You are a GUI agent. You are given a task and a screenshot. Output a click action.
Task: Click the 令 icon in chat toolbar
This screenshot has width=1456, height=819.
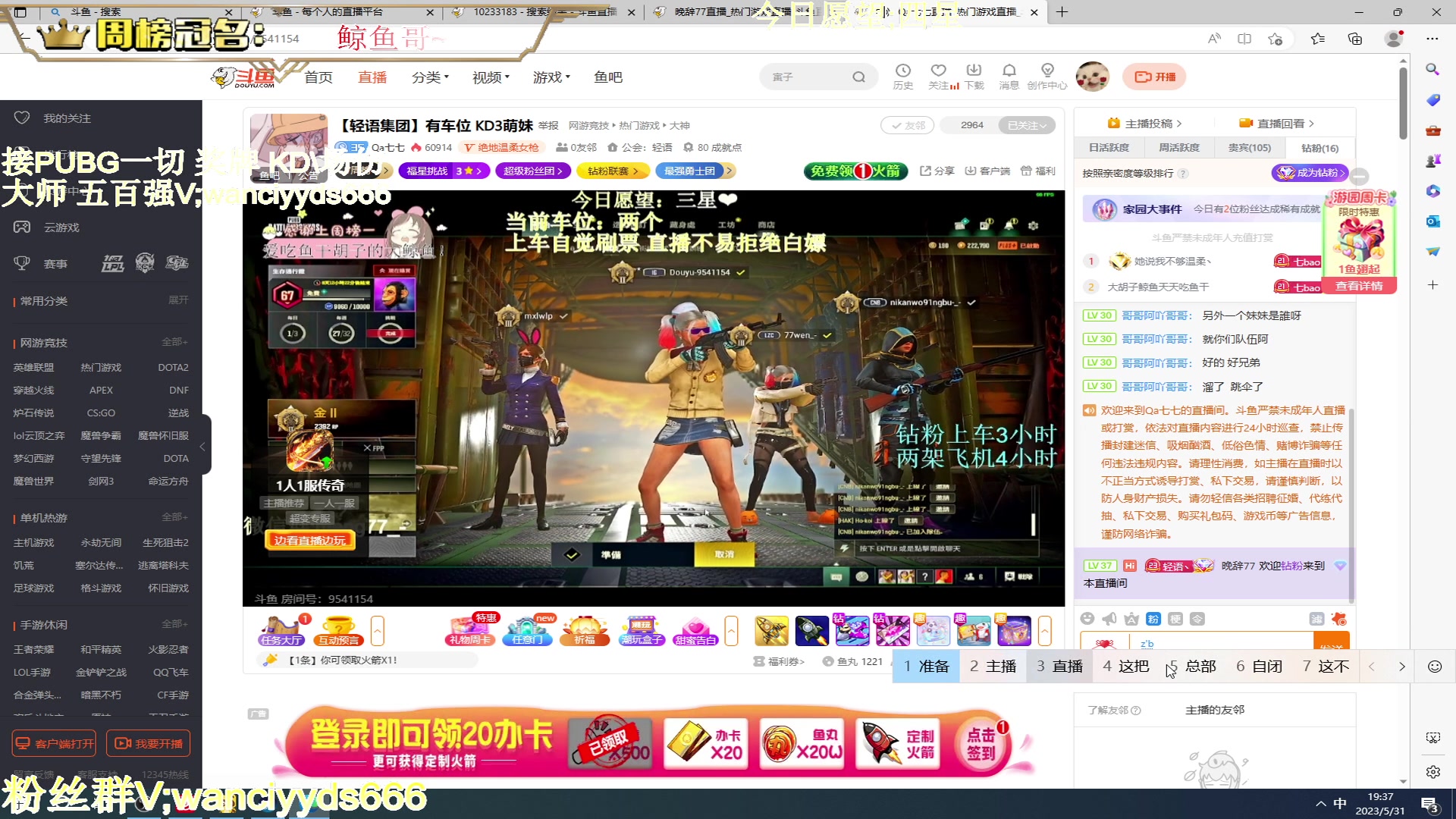click(1197, 619)
